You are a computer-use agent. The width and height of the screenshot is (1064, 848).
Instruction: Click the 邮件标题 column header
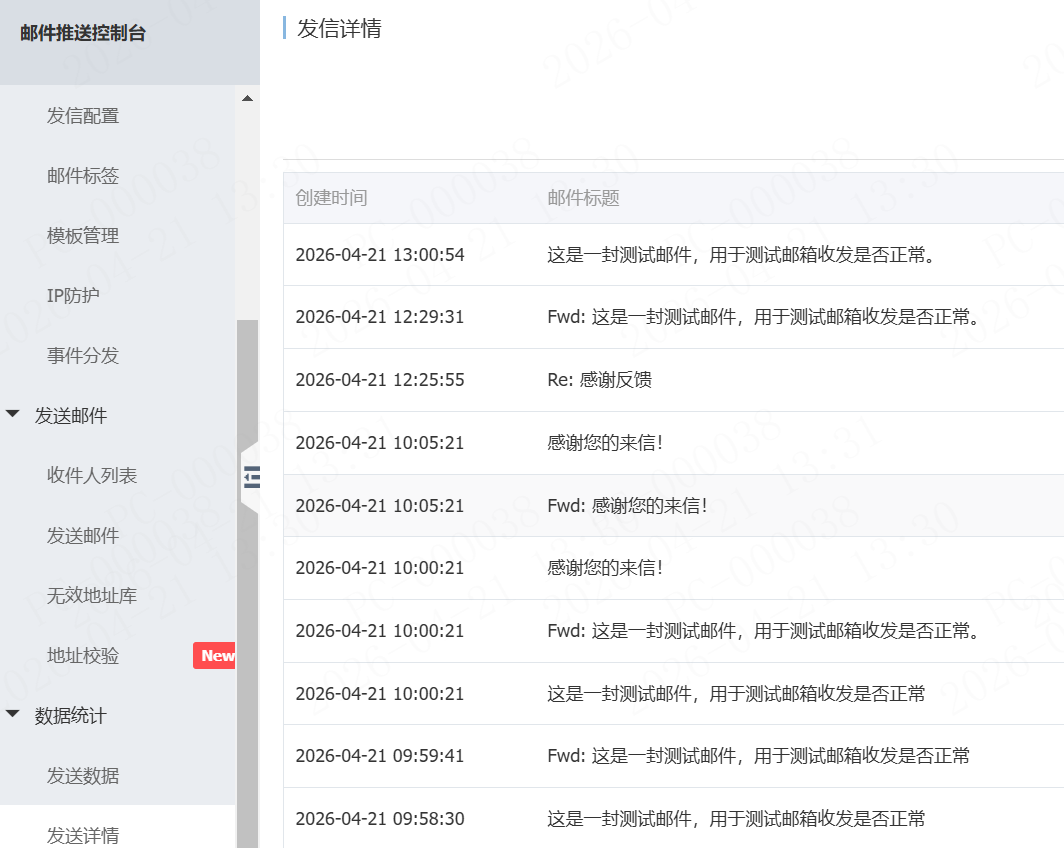pos(582,198)
